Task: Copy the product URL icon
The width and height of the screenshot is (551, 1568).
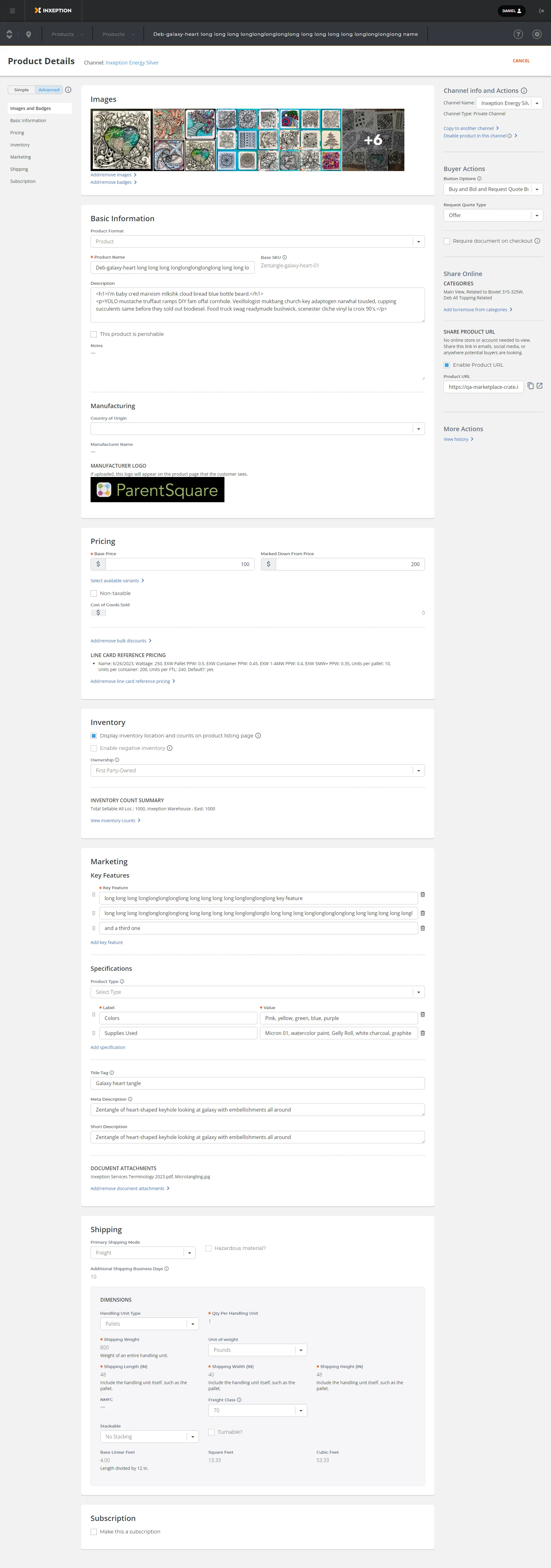Action: tap(530, 386)
